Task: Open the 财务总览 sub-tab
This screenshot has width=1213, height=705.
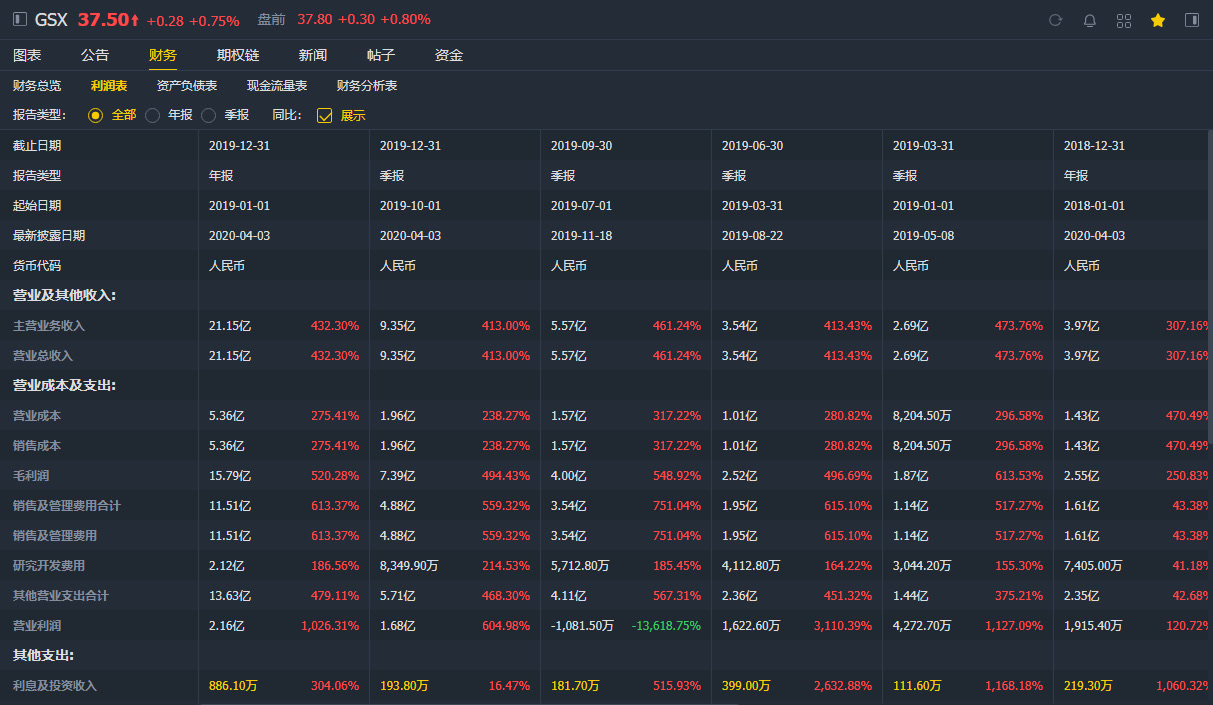Action: 37,86
